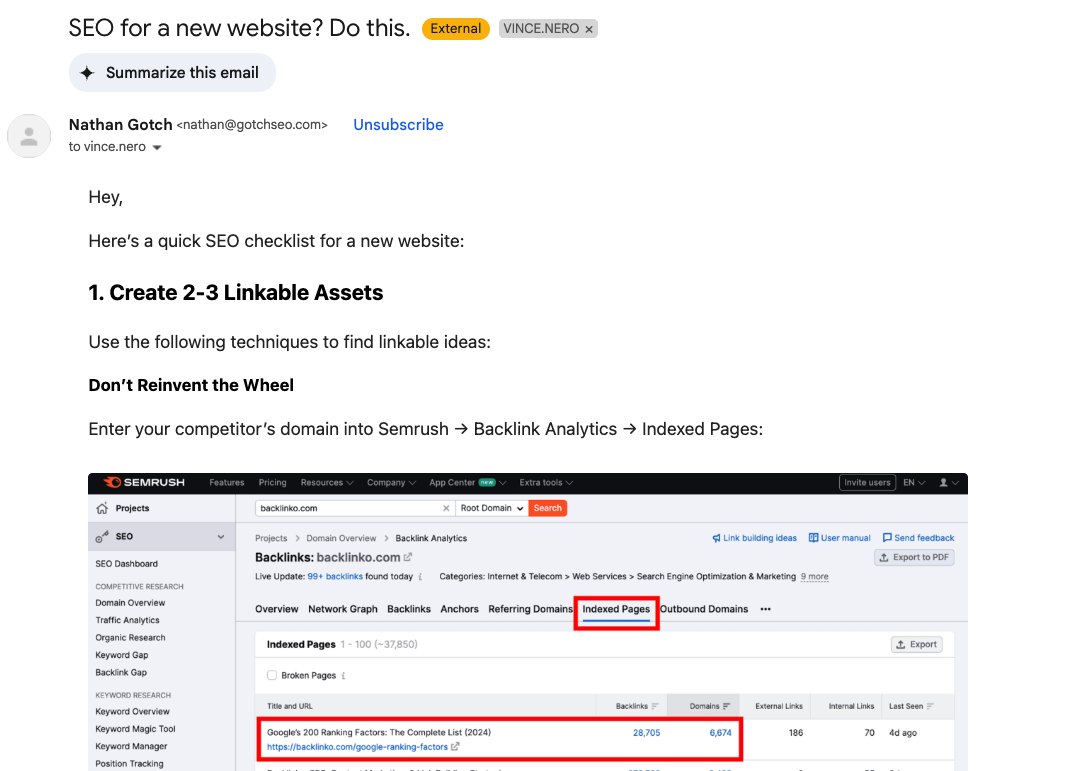The image size is (1075, 771).
Task: Switch to the Overview tab
Action: [276, 609]
